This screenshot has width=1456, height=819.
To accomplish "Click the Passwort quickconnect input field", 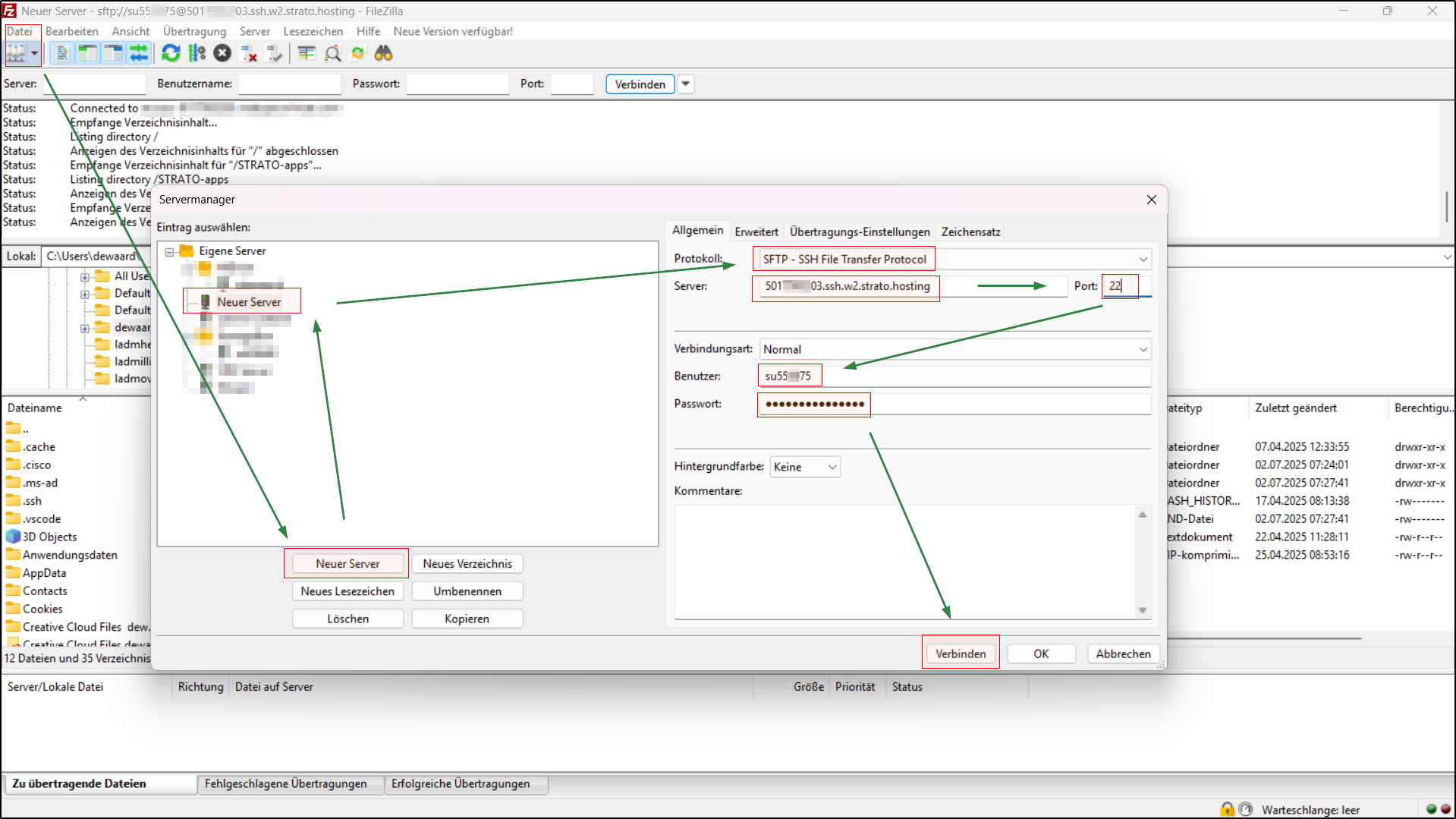I will pos(457,83).
